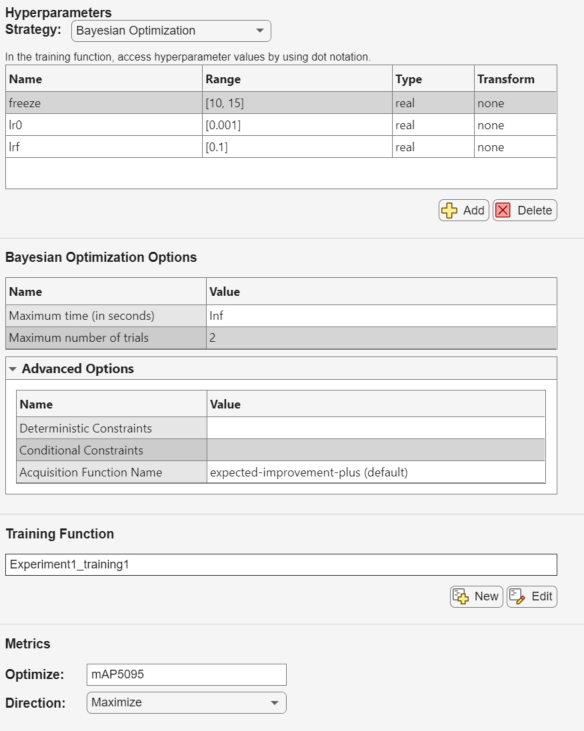The height and width of the screenshot is (731, 584).
Task: Click the lr0 range cell
Action: pyautogui.click(x=297, y=125)
